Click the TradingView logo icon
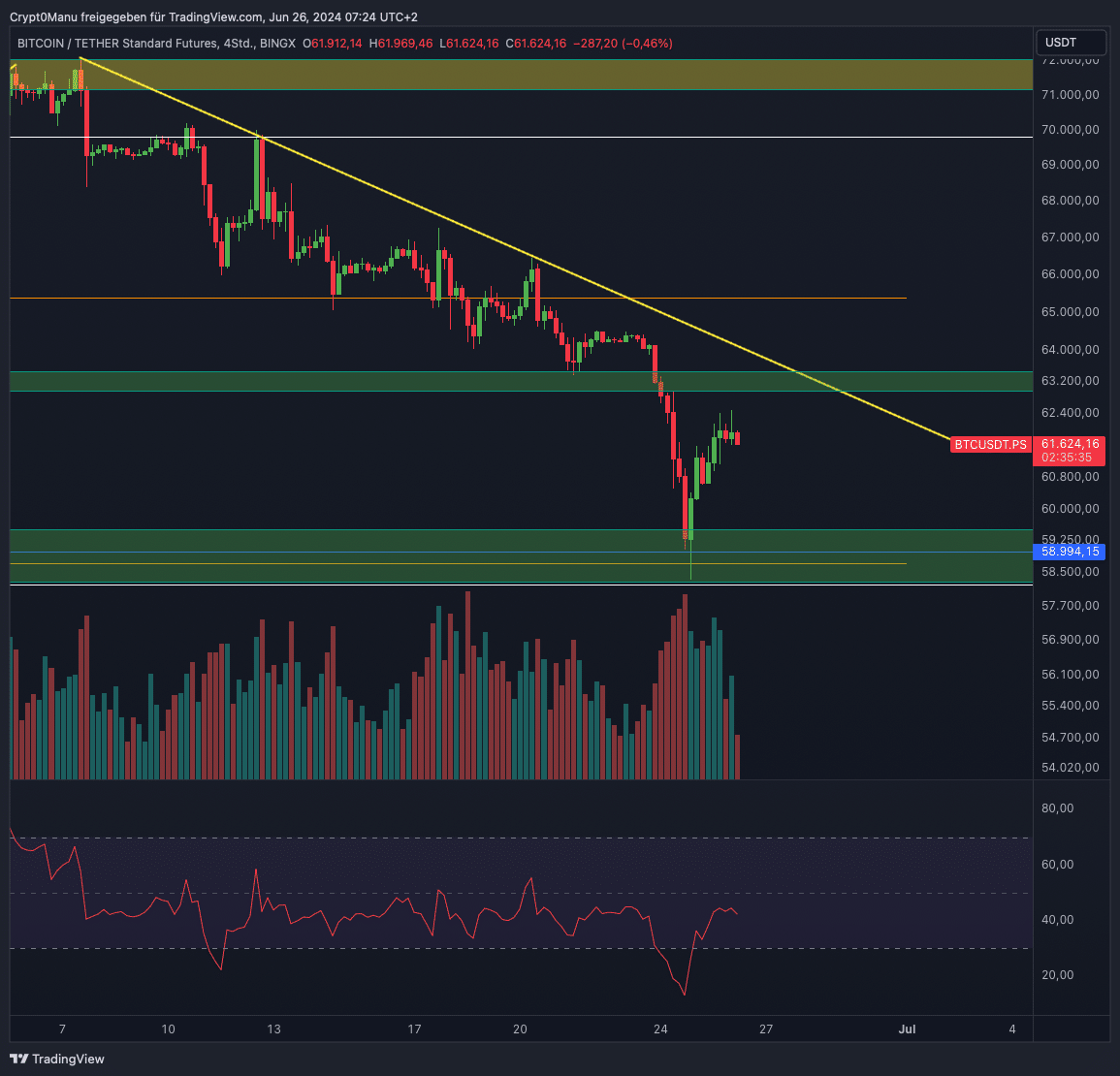This screenshot has width=1120, height=1076. point(19,1059)
